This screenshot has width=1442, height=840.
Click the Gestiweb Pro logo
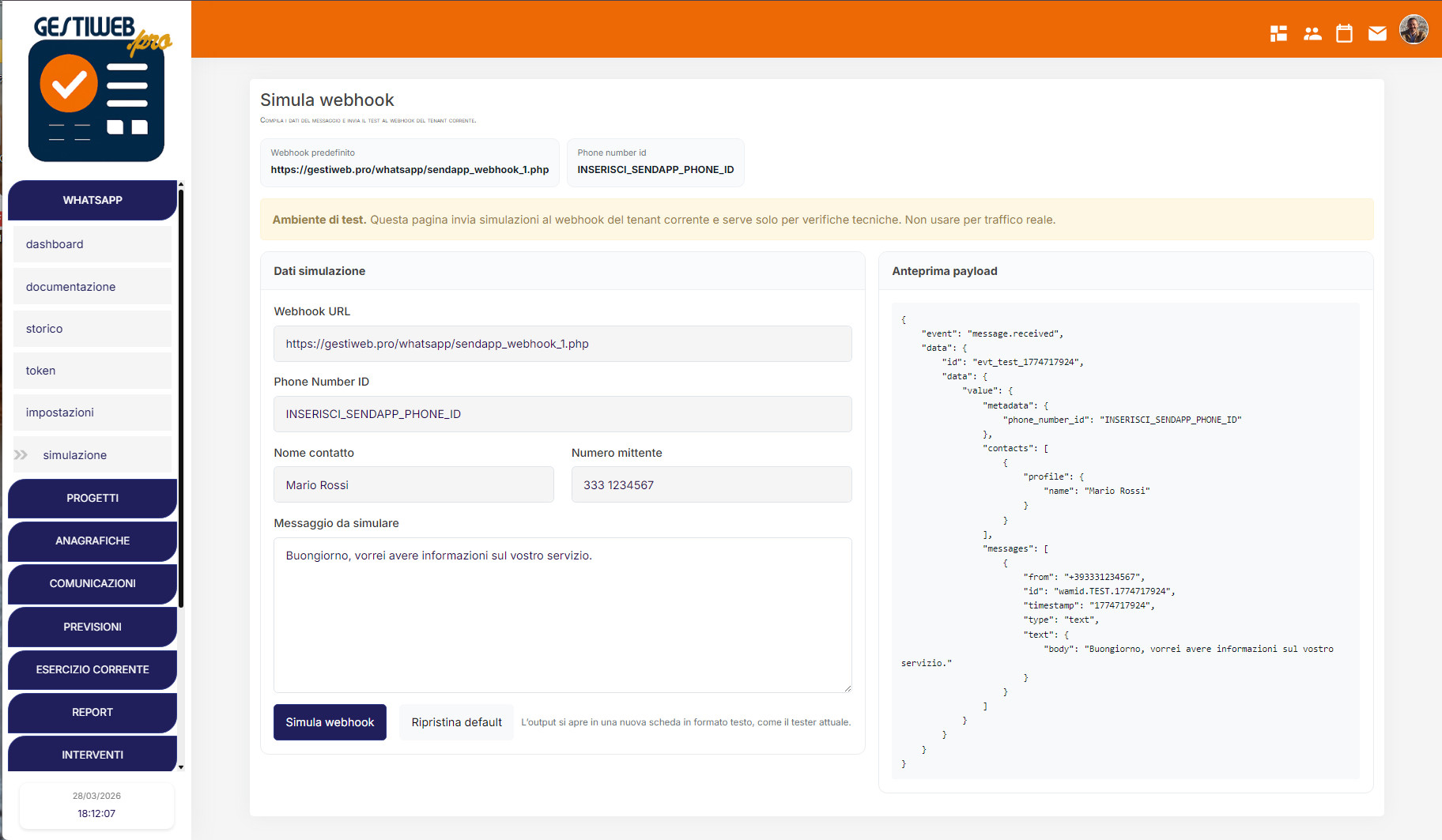click(96, 89)
